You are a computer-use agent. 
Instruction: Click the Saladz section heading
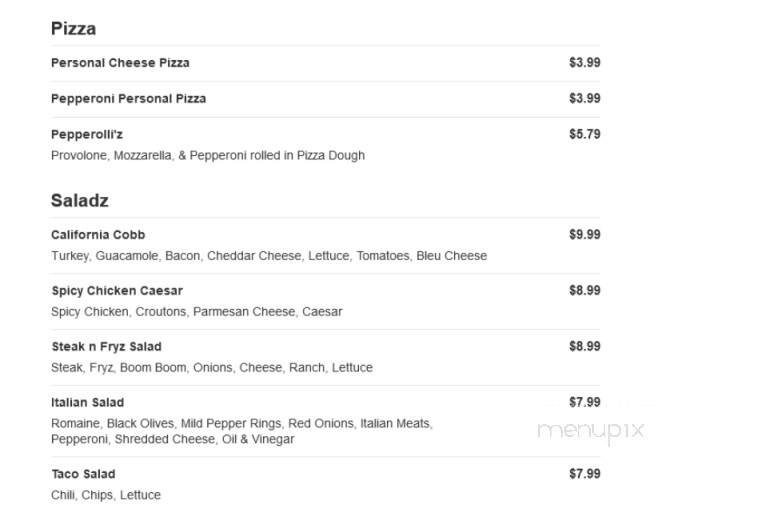pyautogui.click(x=80, y=200)
